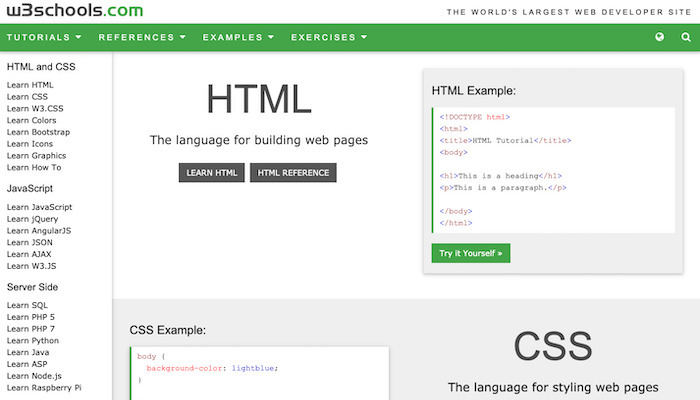The image size is (700, 400).
Task: Click the HTML and CSS sidebar heading
Action: pyautogui.click(x=41, y=67)
